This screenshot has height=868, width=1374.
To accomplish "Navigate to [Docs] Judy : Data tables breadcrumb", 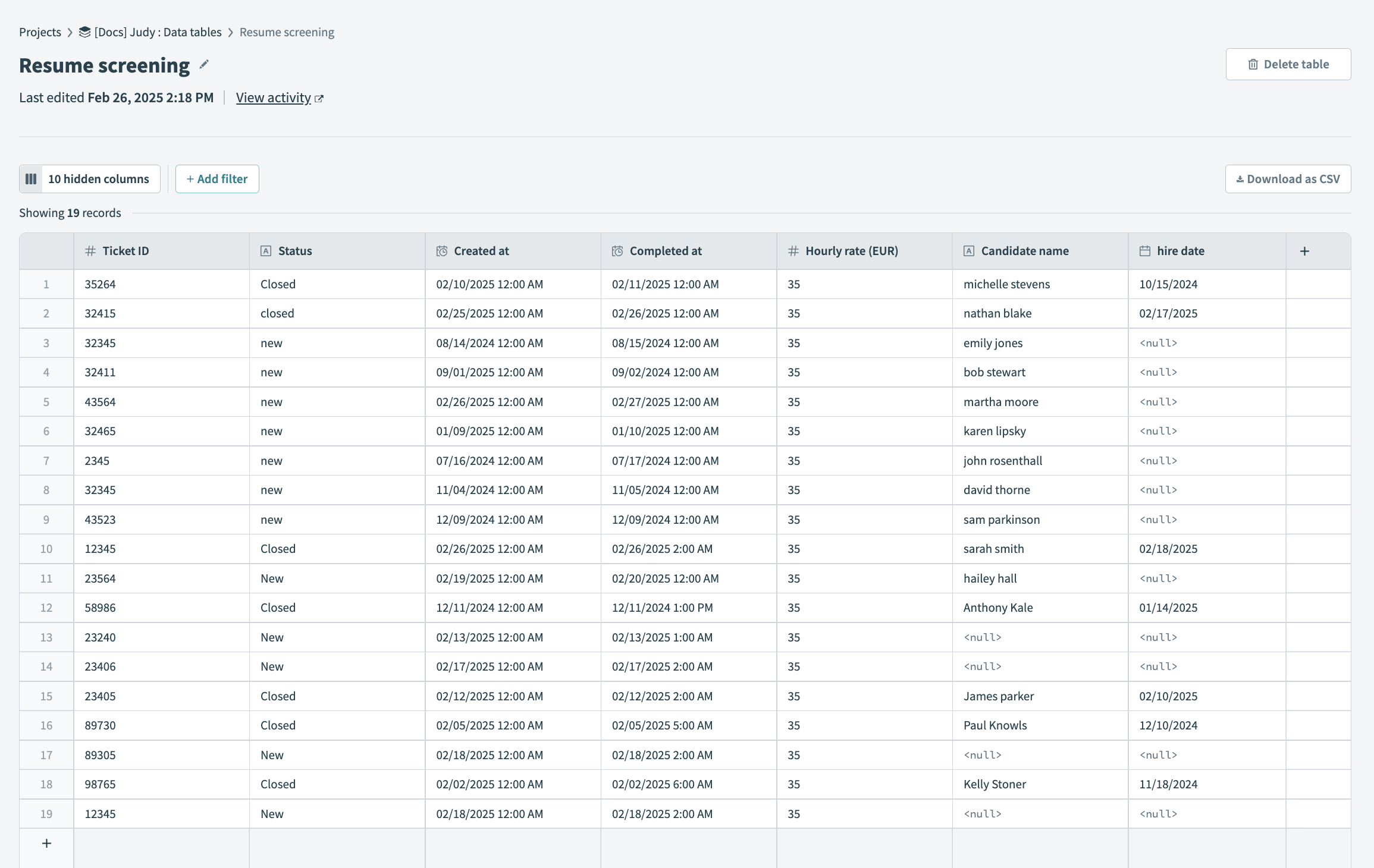I will pyautogui.click(x=158, y=32).
